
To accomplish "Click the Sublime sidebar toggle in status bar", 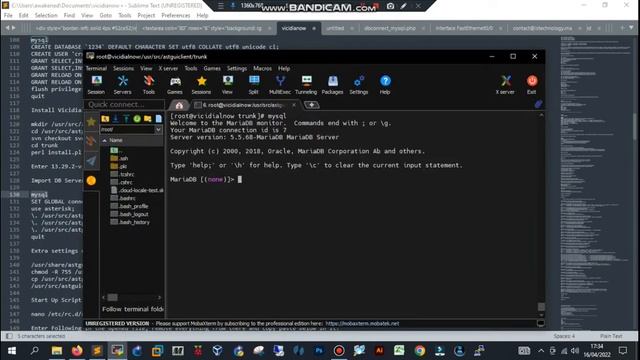I will (9, 336).
